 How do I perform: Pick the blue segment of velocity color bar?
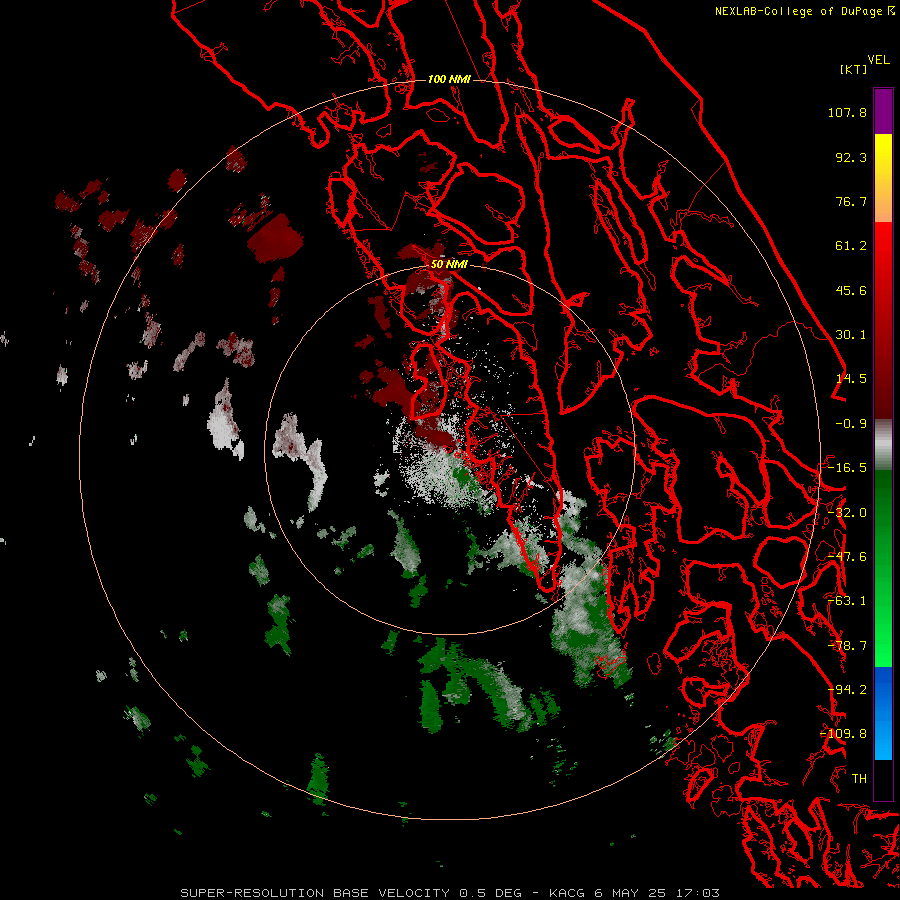(x=883, y=713)
